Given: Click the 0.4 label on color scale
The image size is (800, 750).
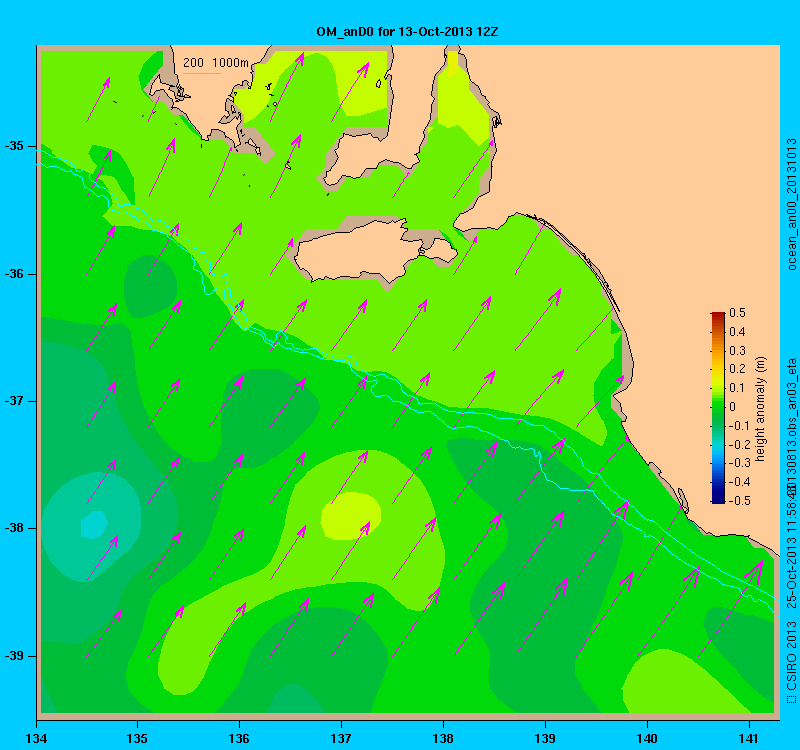Looking at the screenshot, I should [737, 332].
